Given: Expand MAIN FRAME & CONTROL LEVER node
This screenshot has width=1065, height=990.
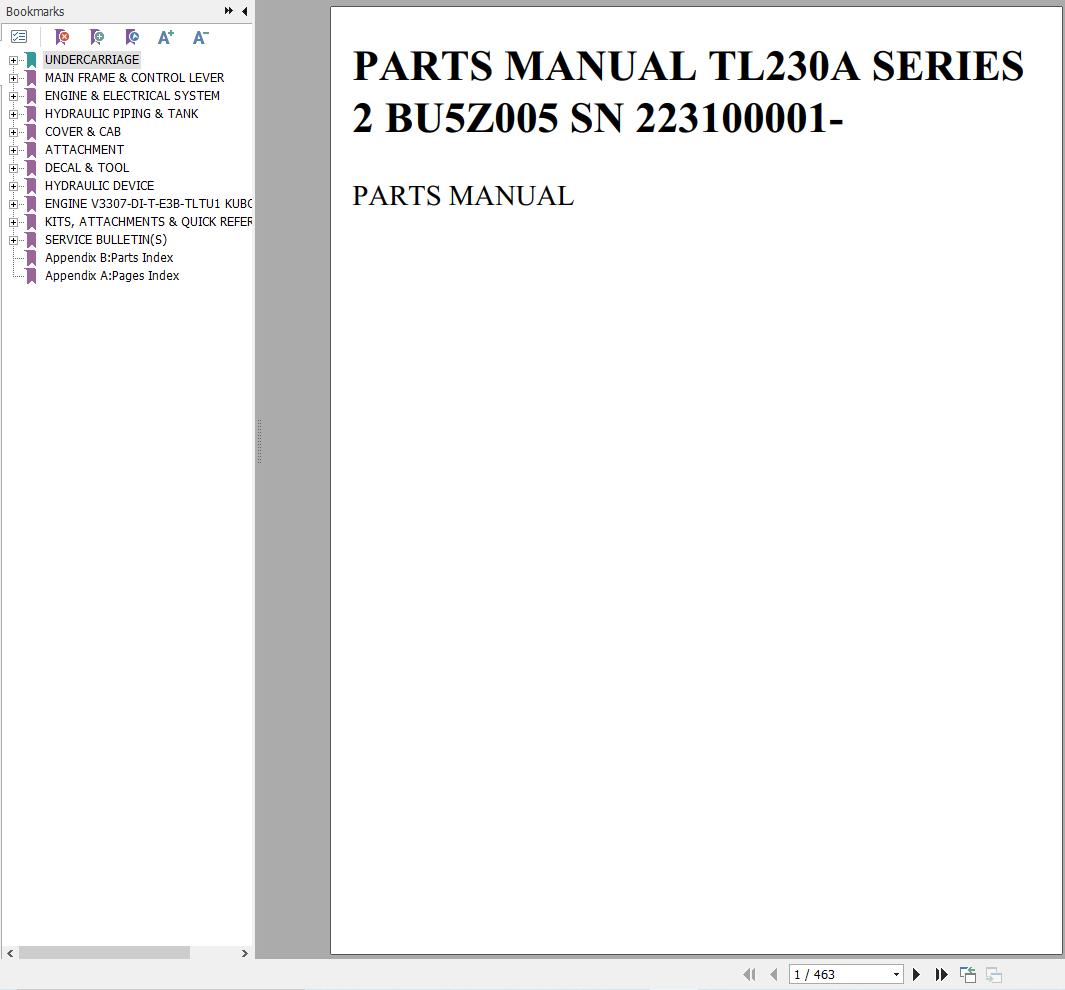Looking at the screenshot, I should [13, 78].
